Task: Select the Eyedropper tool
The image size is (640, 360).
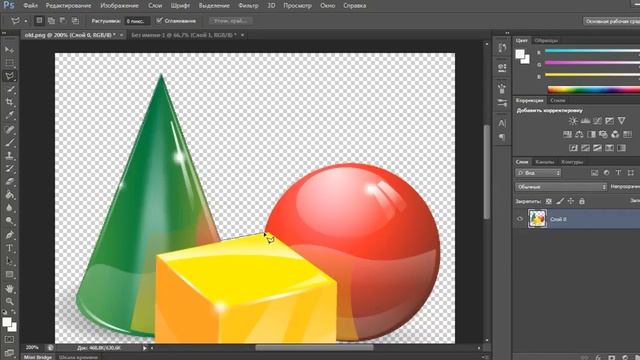Action: coord(9,116)
